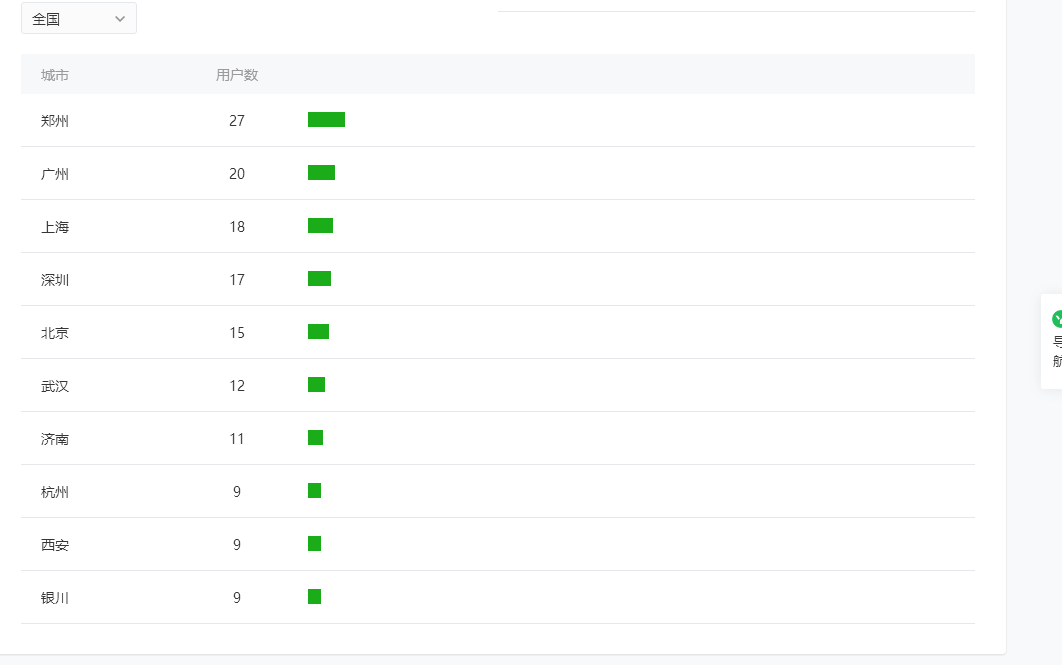Image resolution: width=1062 pixels, height=665 pixels.
Task: Click the green bar in 杭州 row
Action: point(314,490)
